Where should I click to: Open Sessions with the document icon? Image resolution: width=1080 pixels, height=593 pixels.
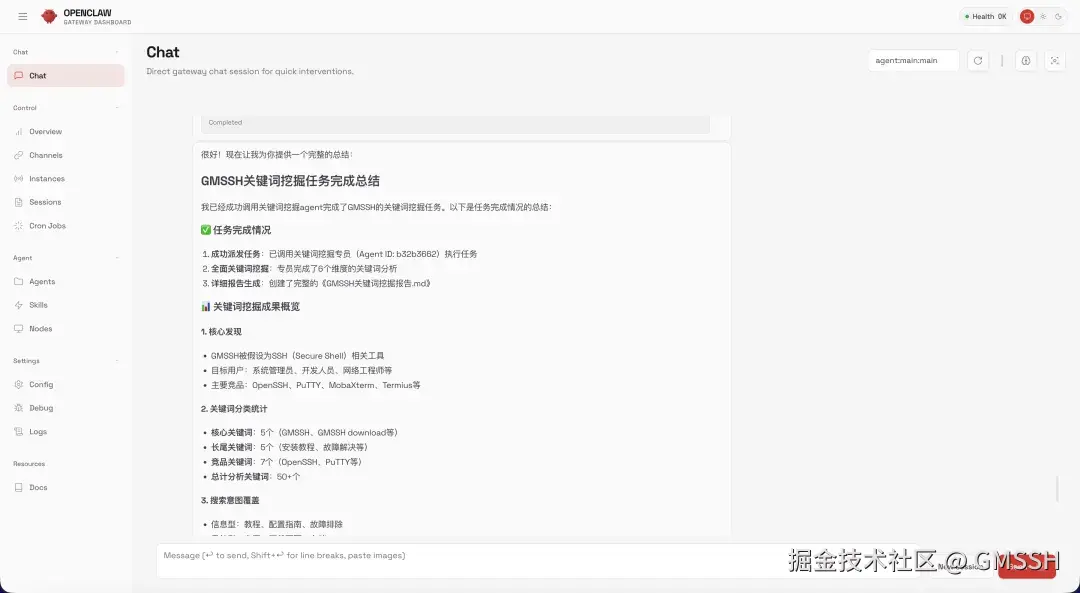pyautogui.click(x=65, y=202)
